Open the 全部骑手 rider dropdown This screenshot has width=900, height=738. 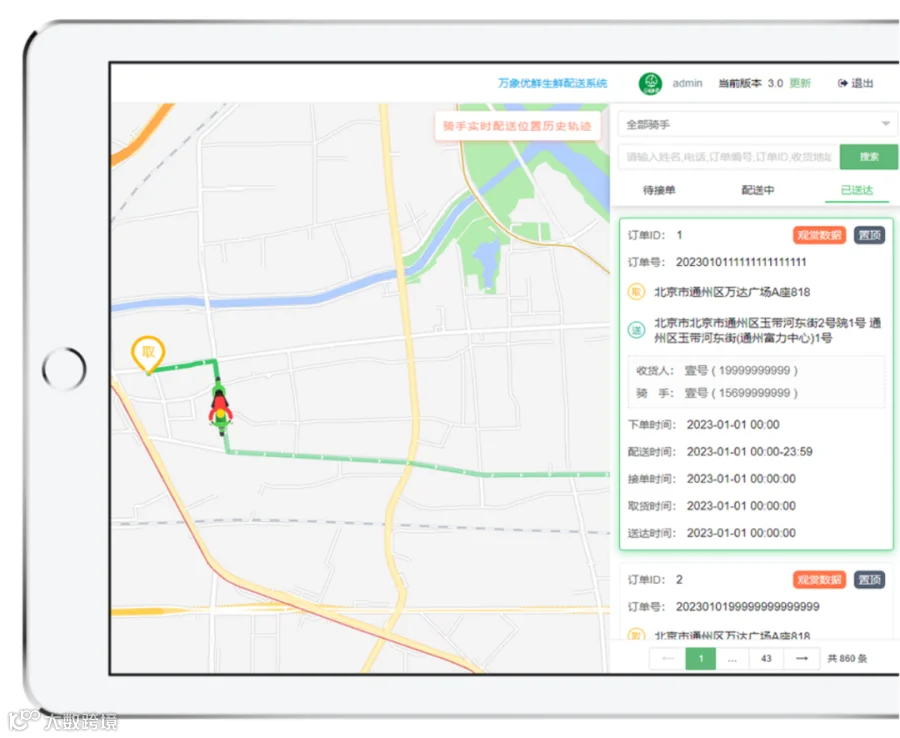click(x=757, y=125)
